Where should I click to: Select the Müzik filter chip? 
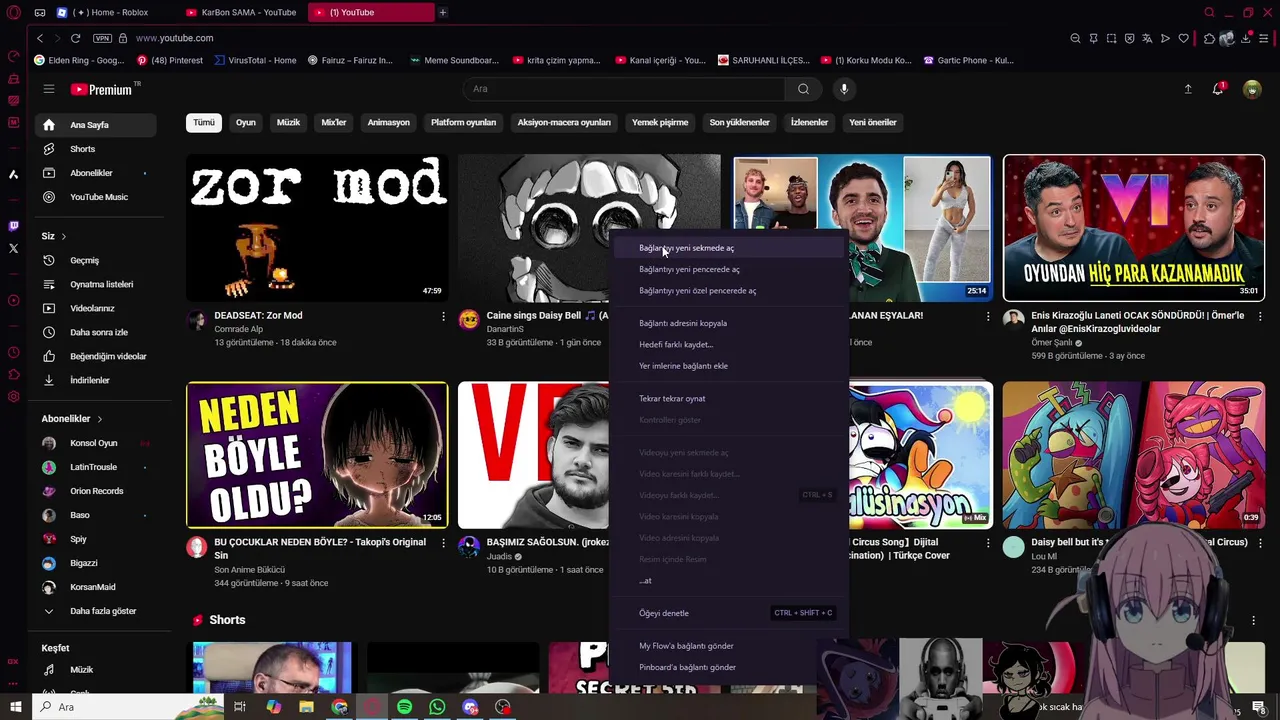point(288,122)
